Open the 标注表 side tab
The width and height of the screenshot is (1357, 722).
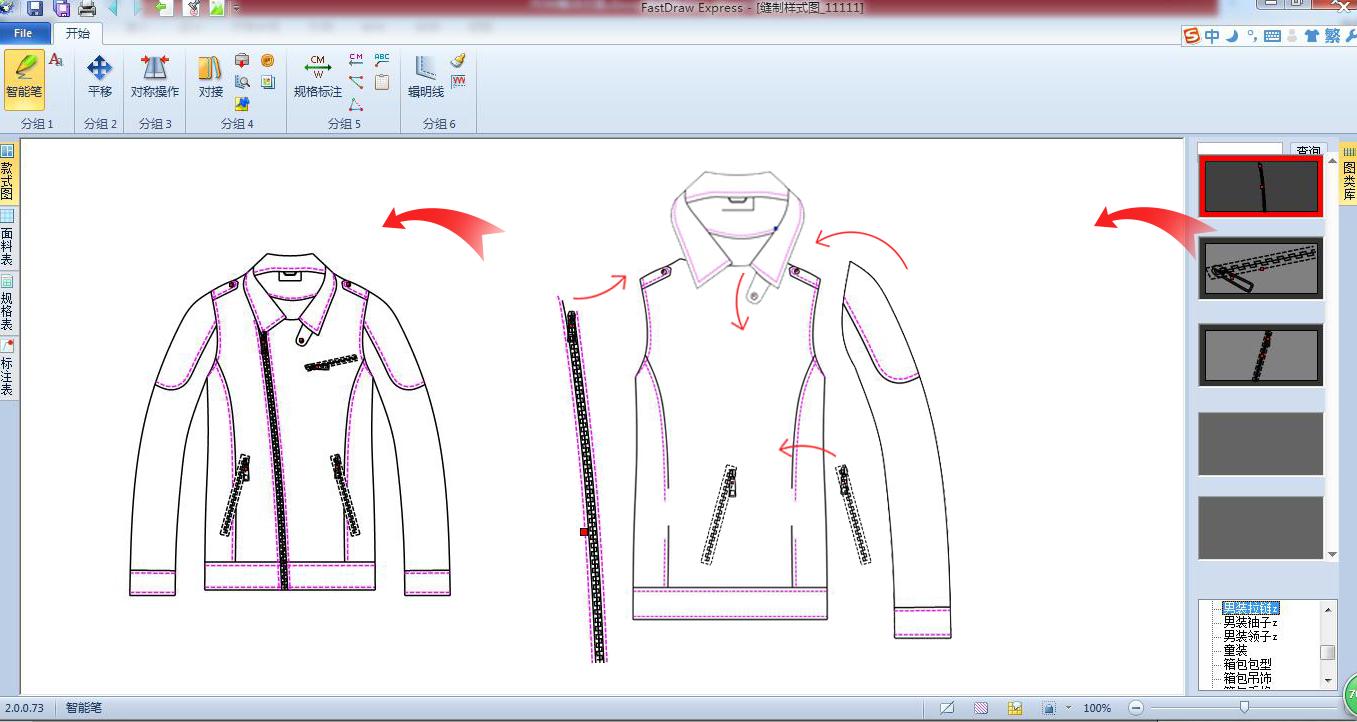coord(7,367)
